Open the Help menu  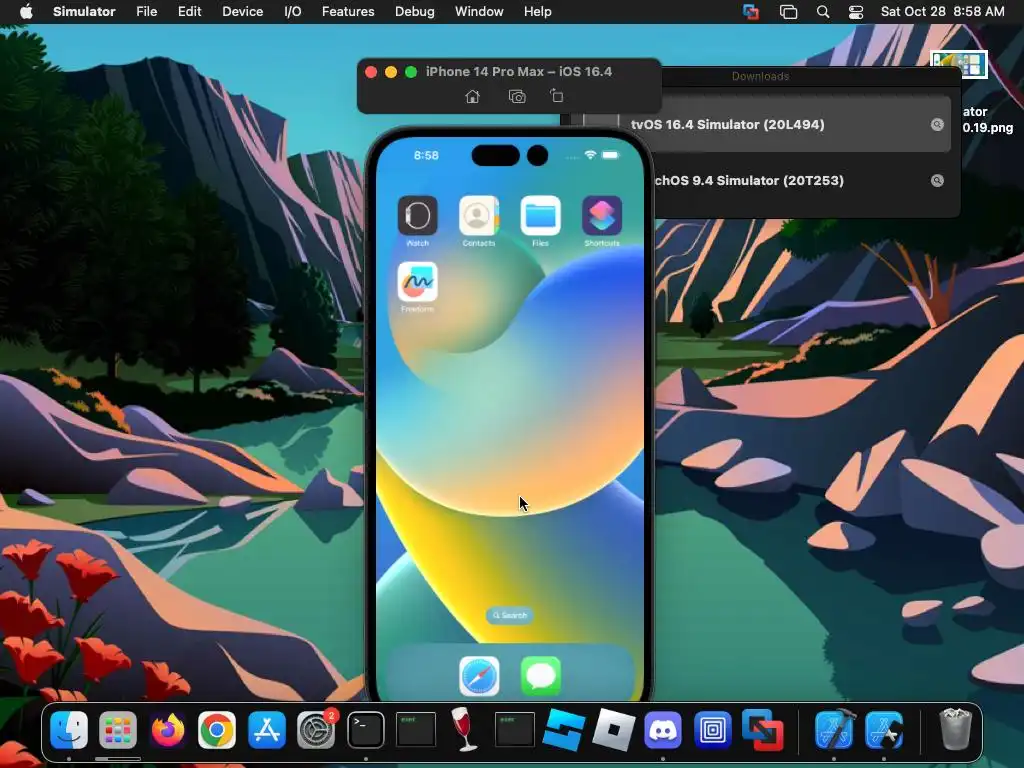click(x=537, y=12)
